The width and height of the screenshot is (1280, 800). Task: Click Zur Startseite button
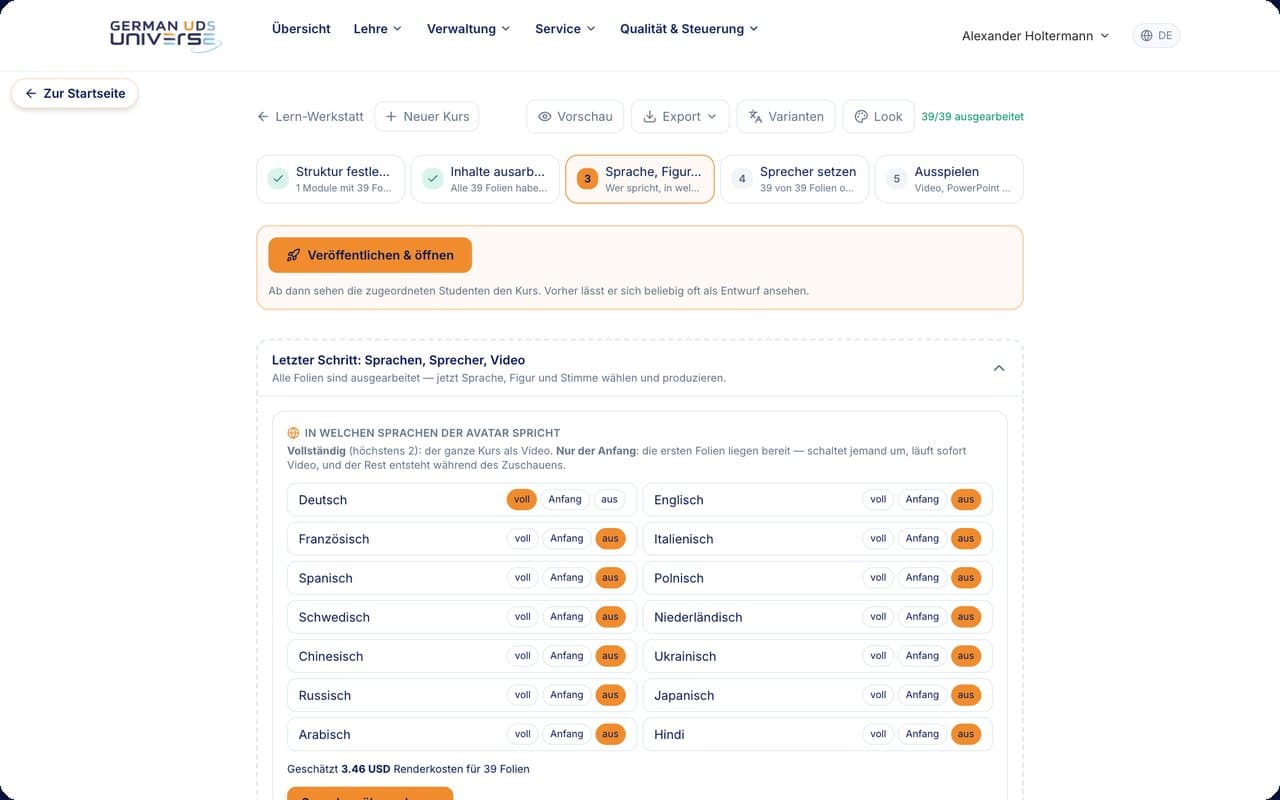click(x=75, y=93)
